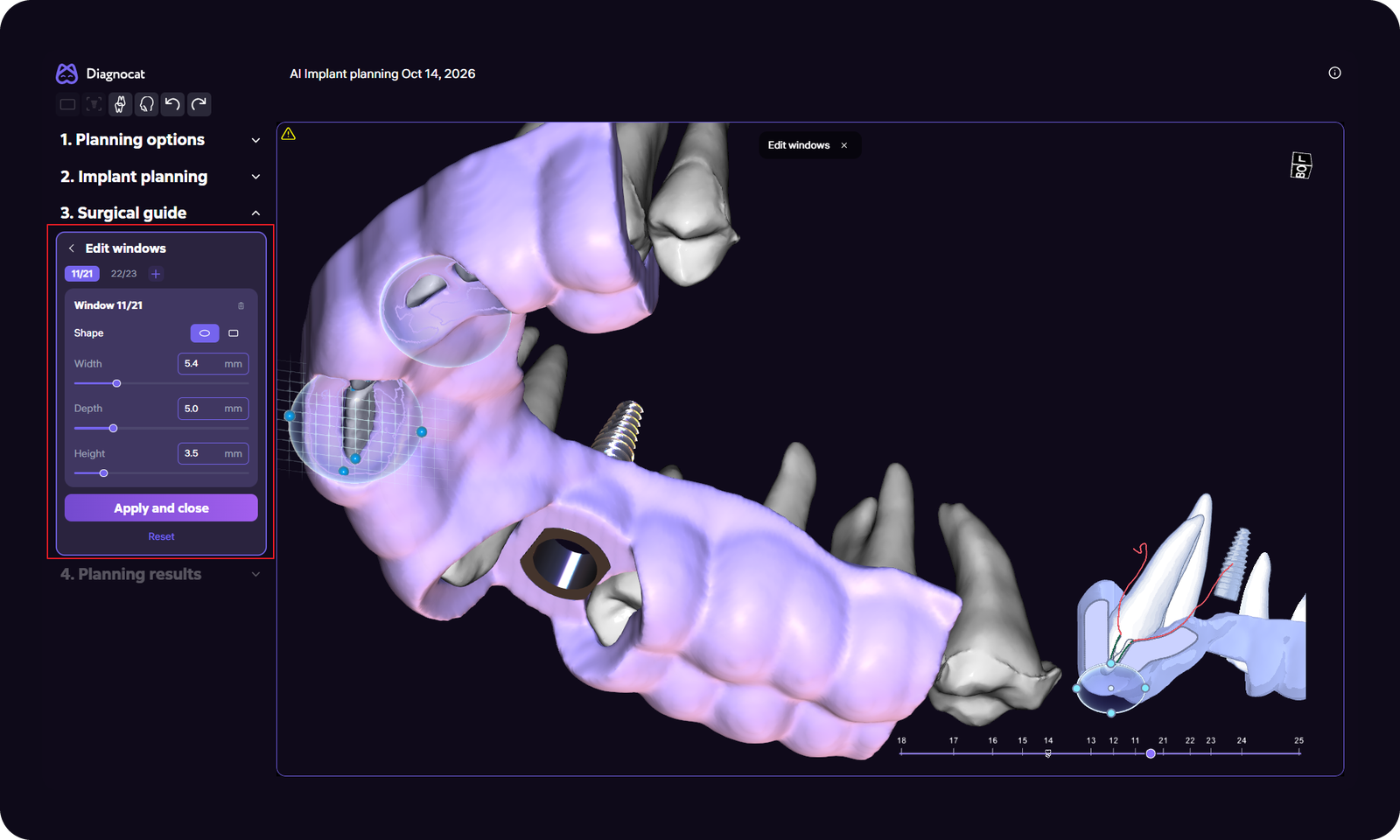The height and width of the screenshot is (840, 1400).
Task: Open the info icon at top right
Action: (1334, 73)
